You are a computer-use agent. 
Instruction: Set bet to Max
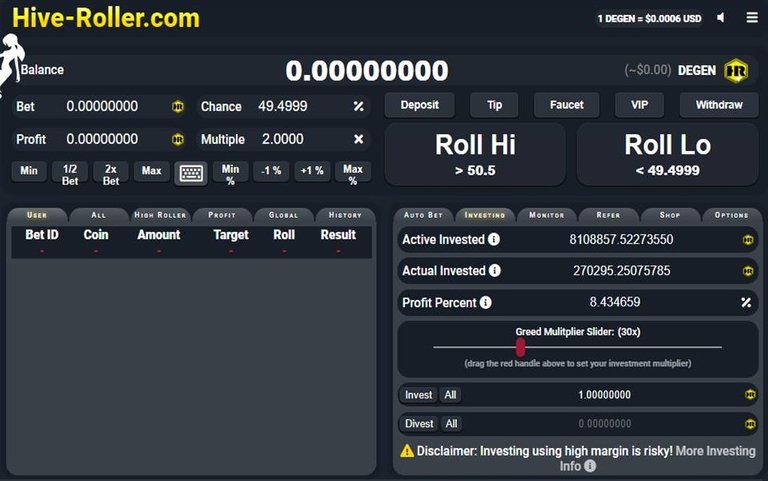(152, 171)
